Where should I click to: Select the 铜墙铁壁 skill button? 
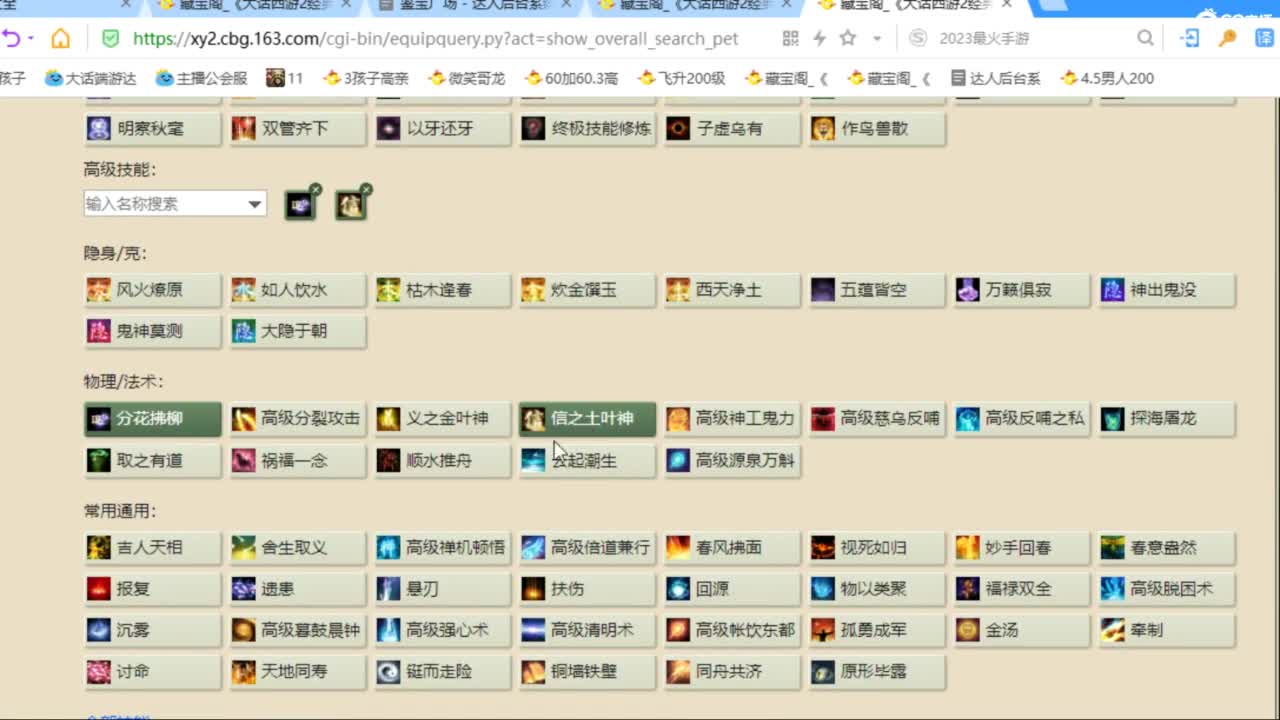click(587, 672)
